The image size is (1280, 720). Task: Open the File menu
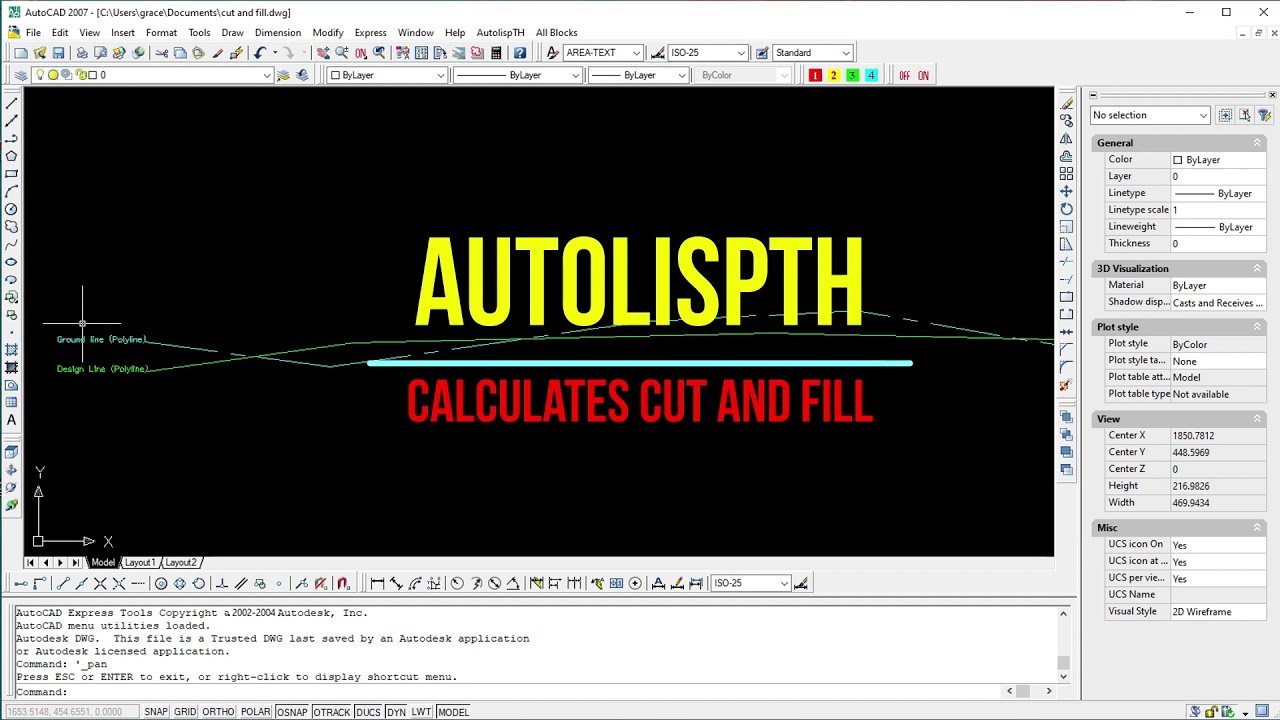click(33, 32)
